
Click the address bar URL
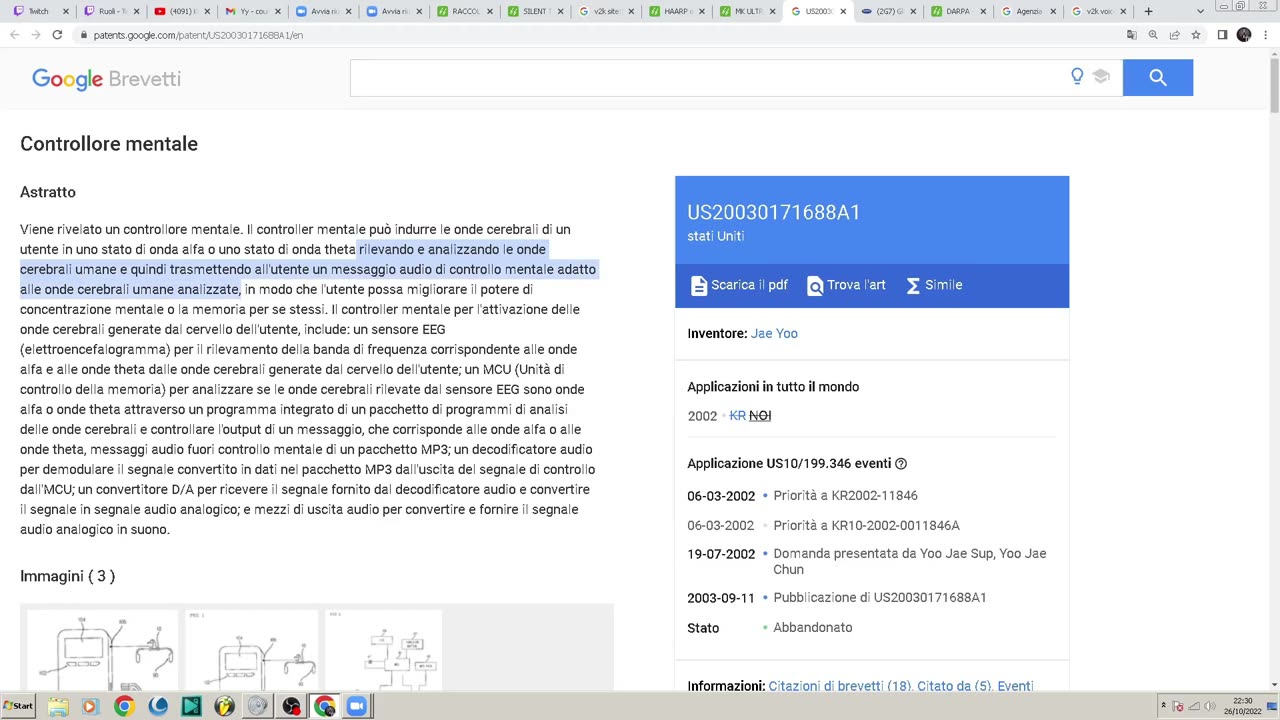coord(198,35)
